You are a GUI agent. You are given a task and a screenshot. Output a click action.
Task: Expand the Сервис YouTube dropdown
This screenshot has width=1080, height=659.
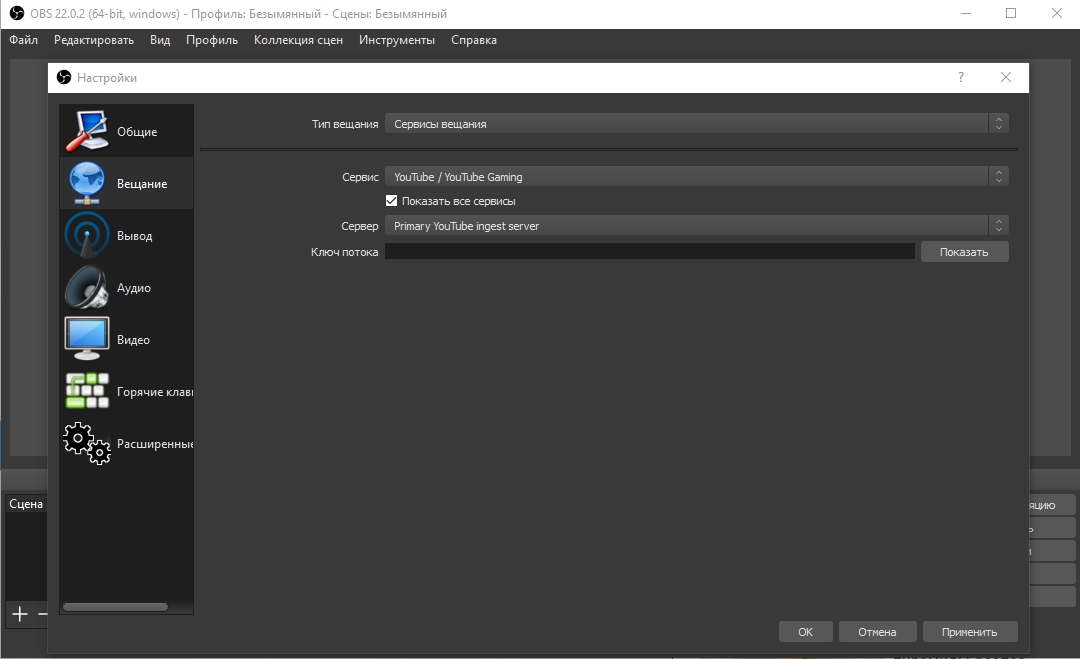696,177
